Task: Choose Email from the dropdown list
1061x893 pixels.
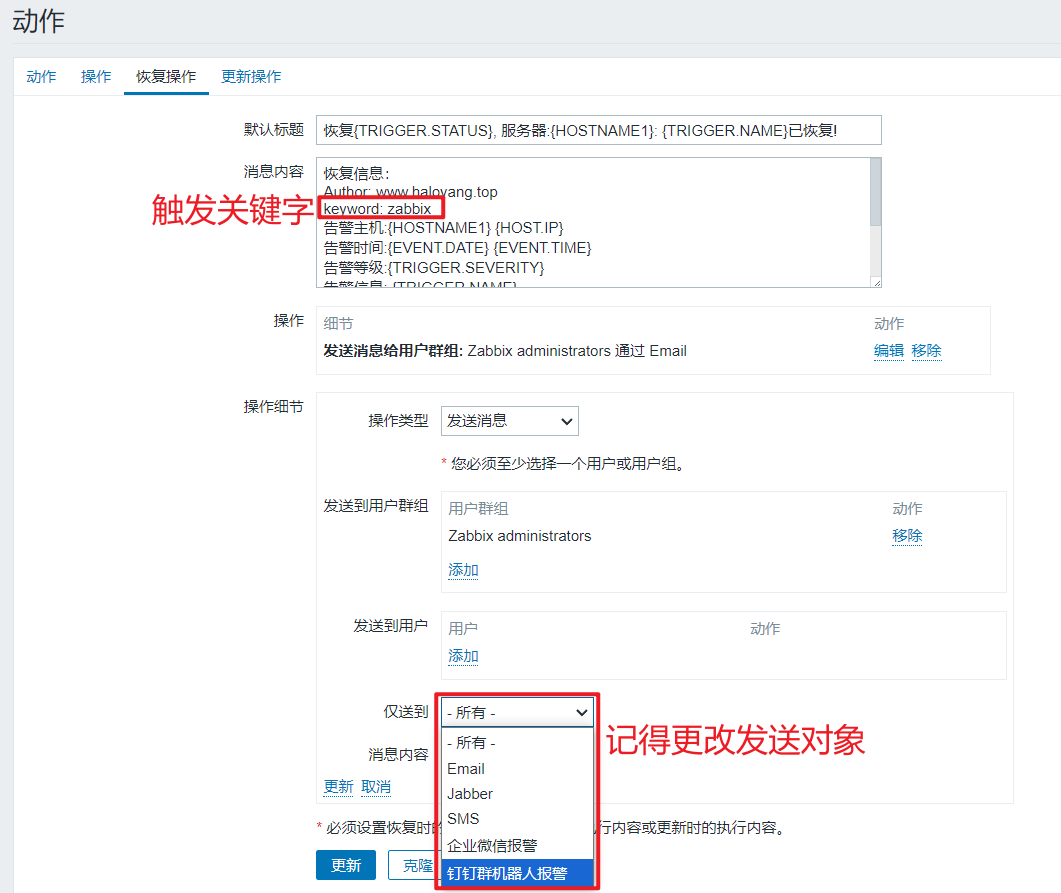Action: point(518,769)
